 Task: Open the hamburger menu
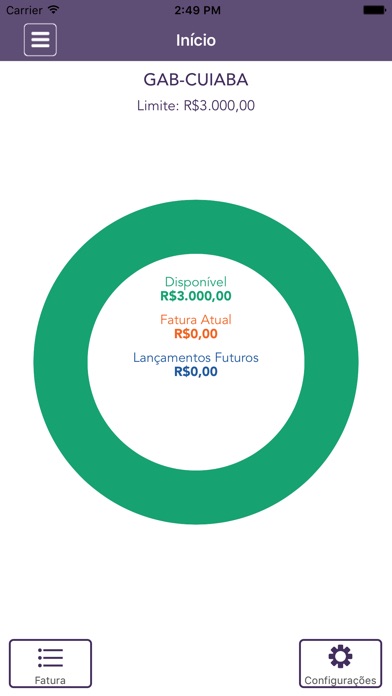click(x=40, y=40)
